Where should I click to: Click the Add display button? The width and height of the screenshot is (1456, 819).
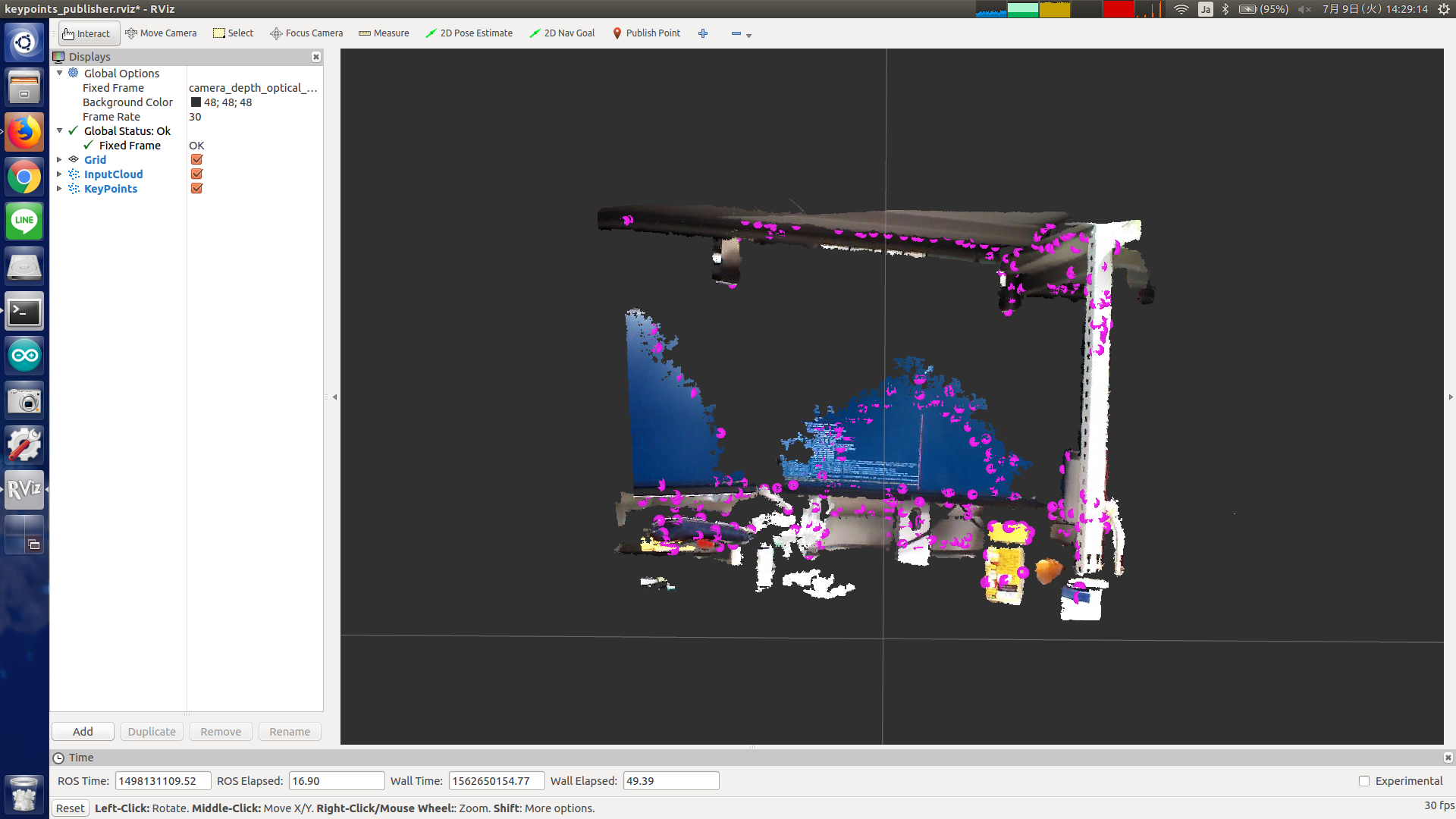tap(83, 731)
